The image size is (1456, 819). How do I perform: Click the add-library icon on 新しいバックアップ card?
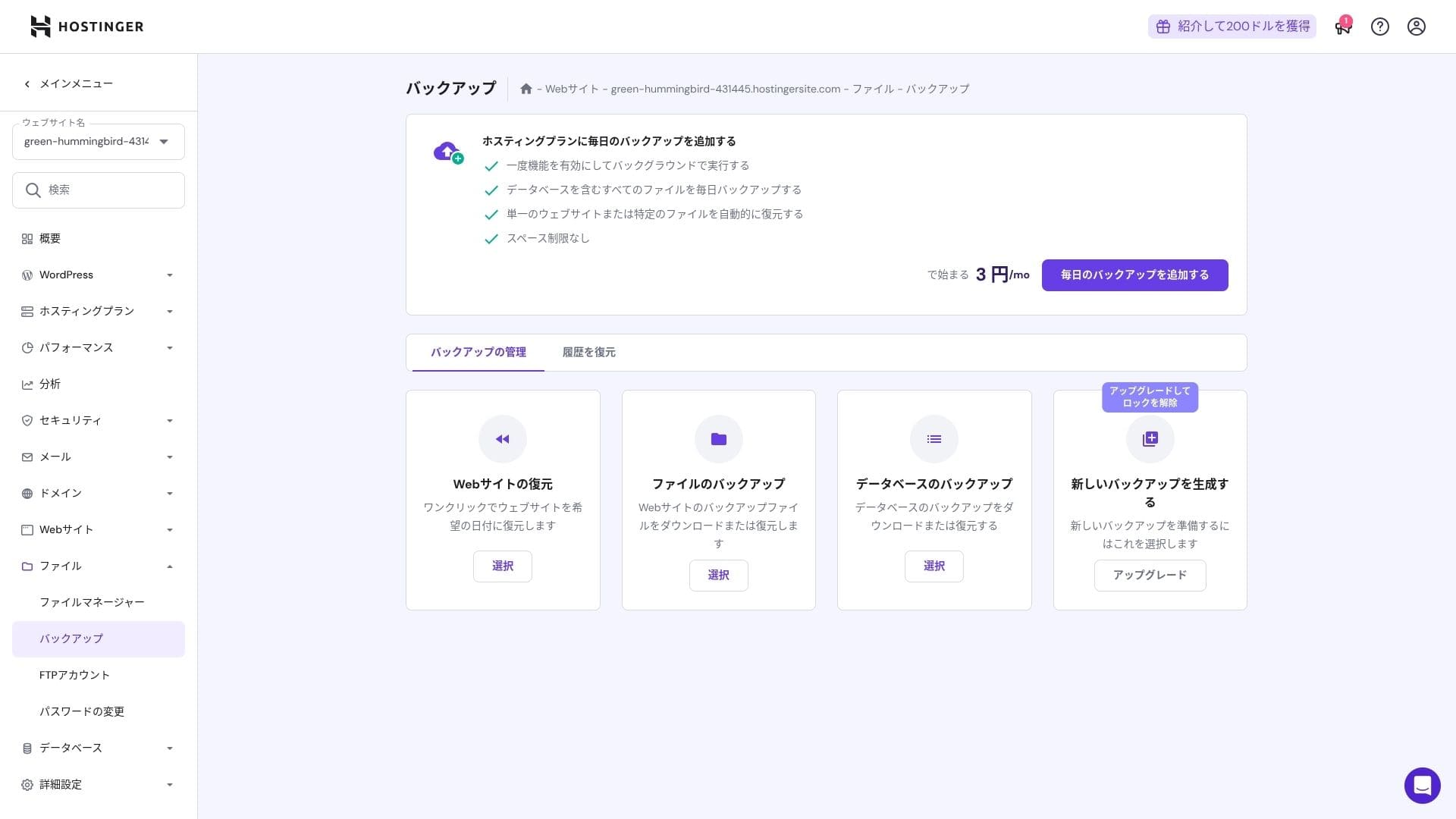[1150, 439]
